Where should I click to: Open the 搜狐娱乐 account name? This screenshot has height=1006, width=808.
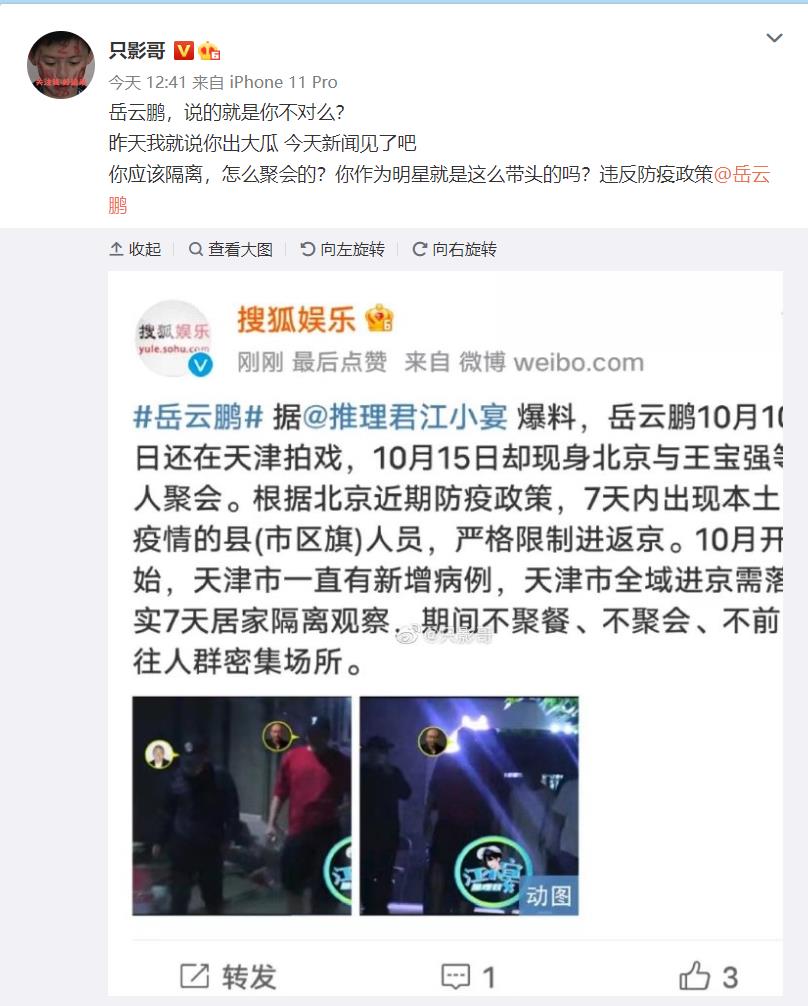[x=296, y=319]
